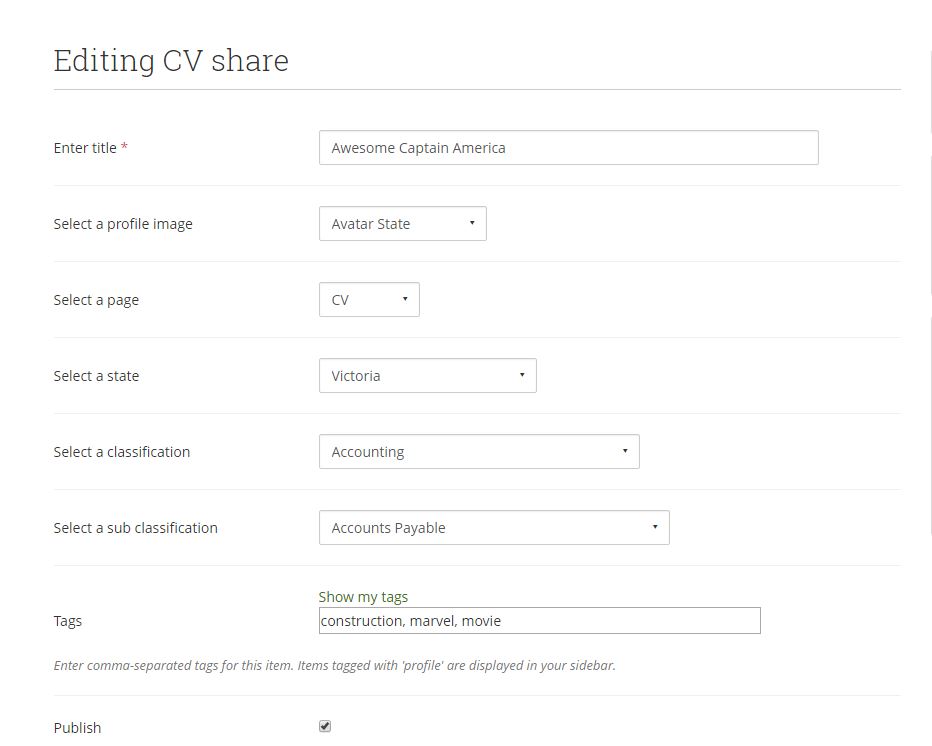Click the 'Select a sub classification' label
Viewport: 932px width, 746px height.
pos(135,528)
